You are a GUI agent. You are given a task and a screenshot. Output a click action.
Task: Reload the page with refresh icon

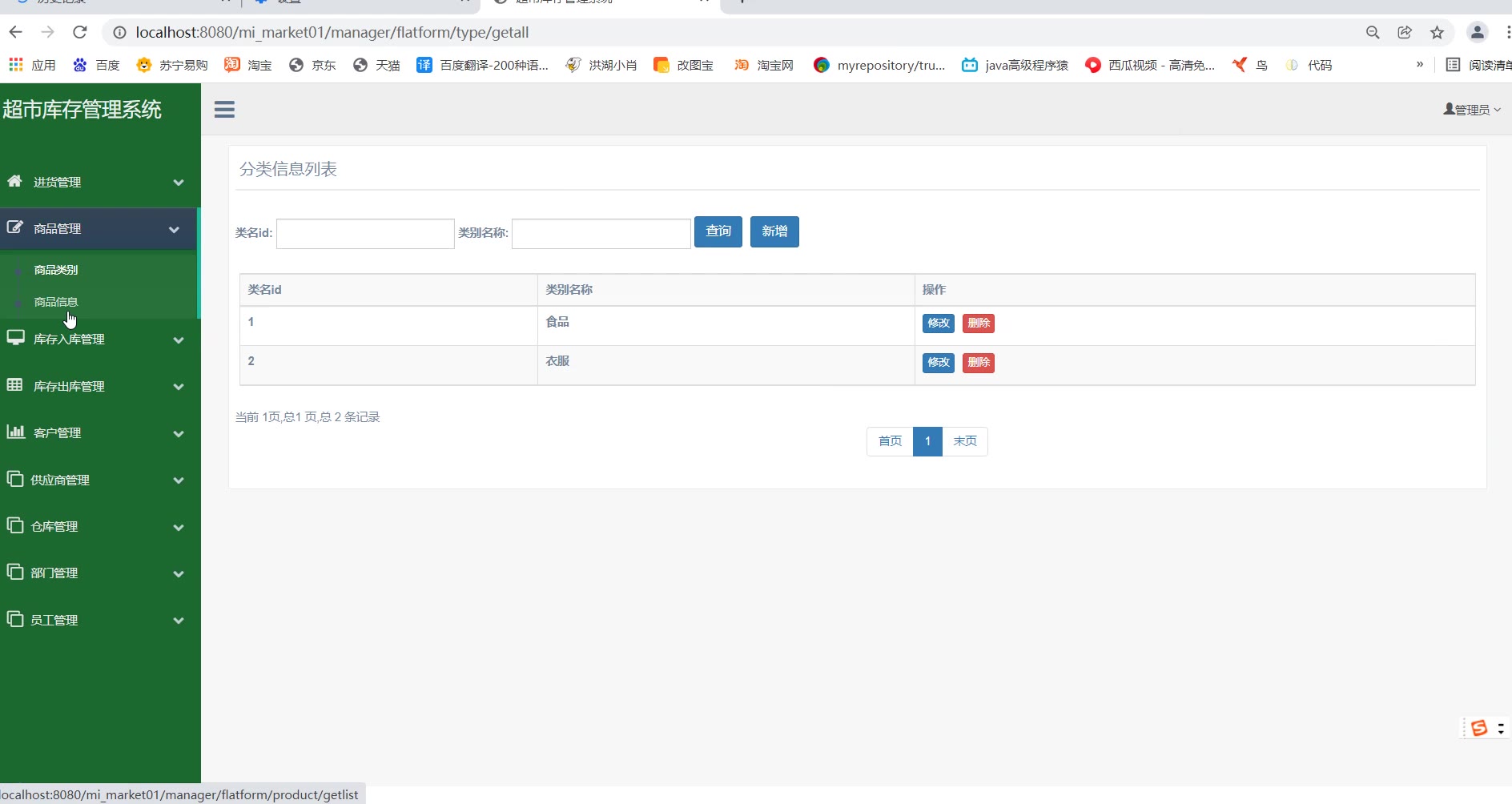pyautogui.click(x=79, y=32)
